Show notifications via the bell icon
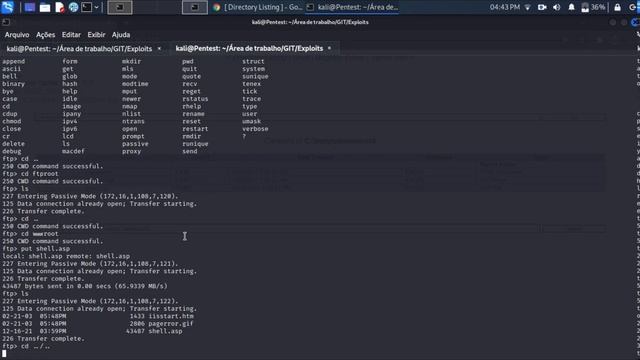This screenshot has height=360, width=640. click(x=571, y=7)
